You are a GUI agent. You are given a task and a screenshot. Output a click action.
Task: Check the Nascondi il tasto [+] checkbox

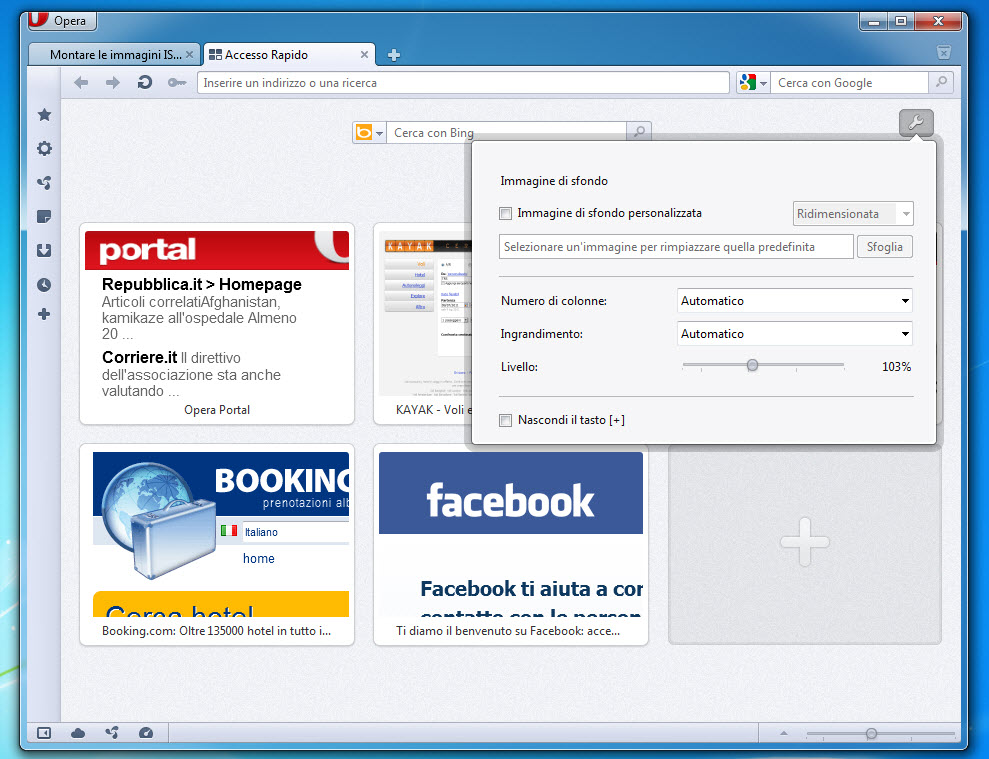tap(505, 420)
